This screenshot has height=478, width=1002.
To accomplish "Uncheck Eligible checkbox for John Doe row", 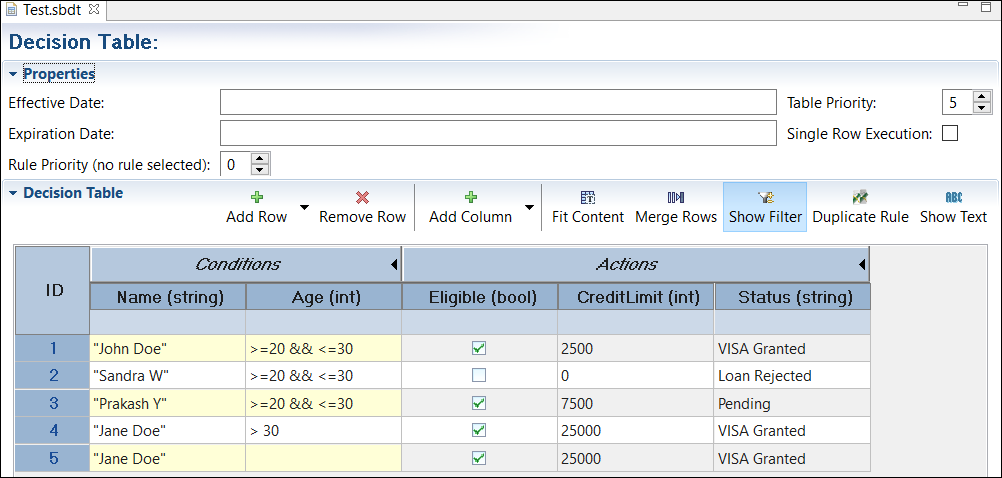I will (x=479, y=349).
